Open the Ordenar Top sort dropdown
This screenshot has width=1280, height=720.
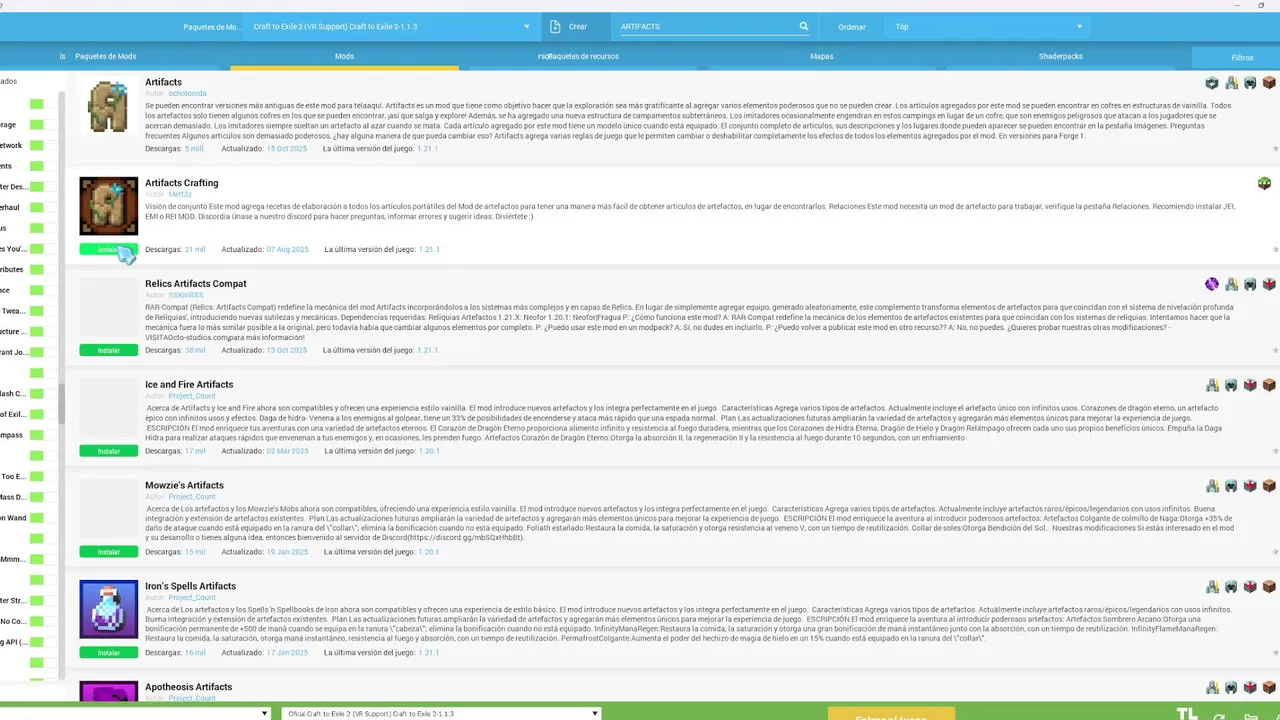[x=989, y=27]
